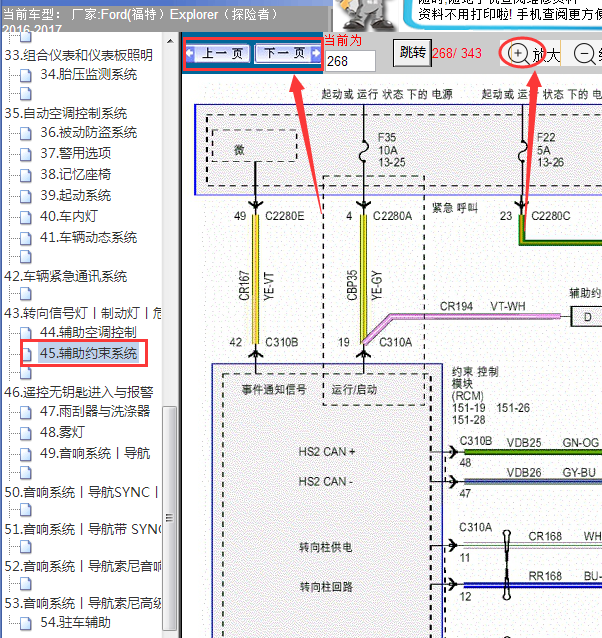602x638 pixels.
Task: Open 35.自动空调控制系统 tree entry
Action: click(x=65, y=113)
